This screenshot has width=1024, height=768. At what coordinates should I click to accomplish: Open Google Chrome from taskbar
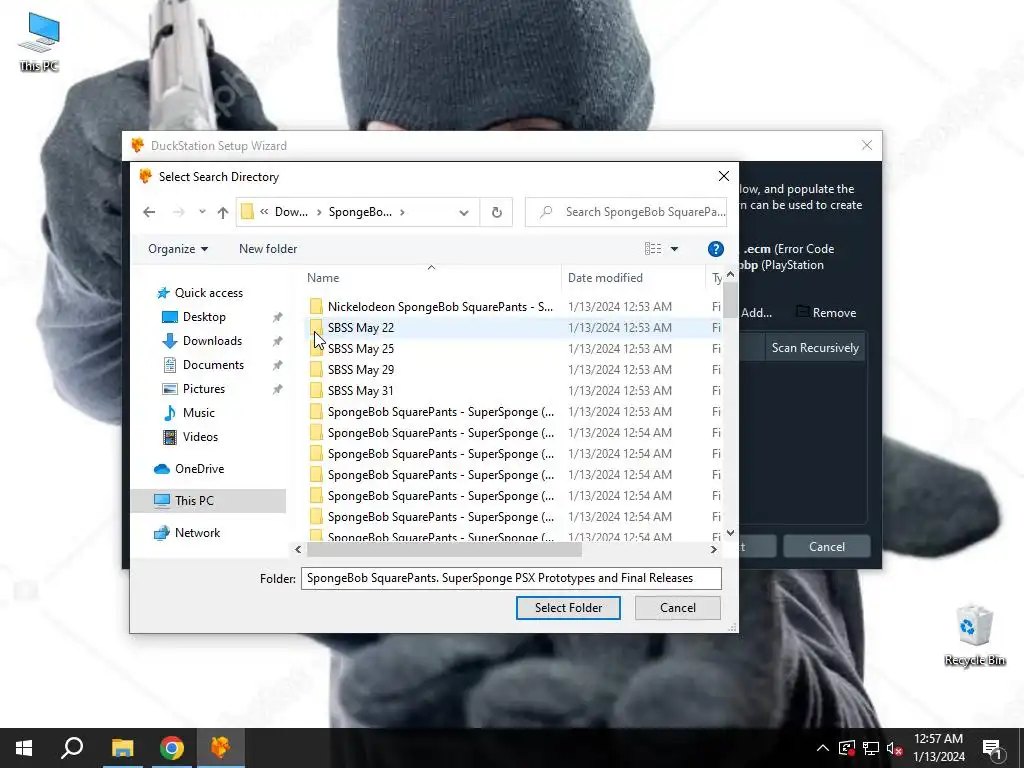click(172, 748)
